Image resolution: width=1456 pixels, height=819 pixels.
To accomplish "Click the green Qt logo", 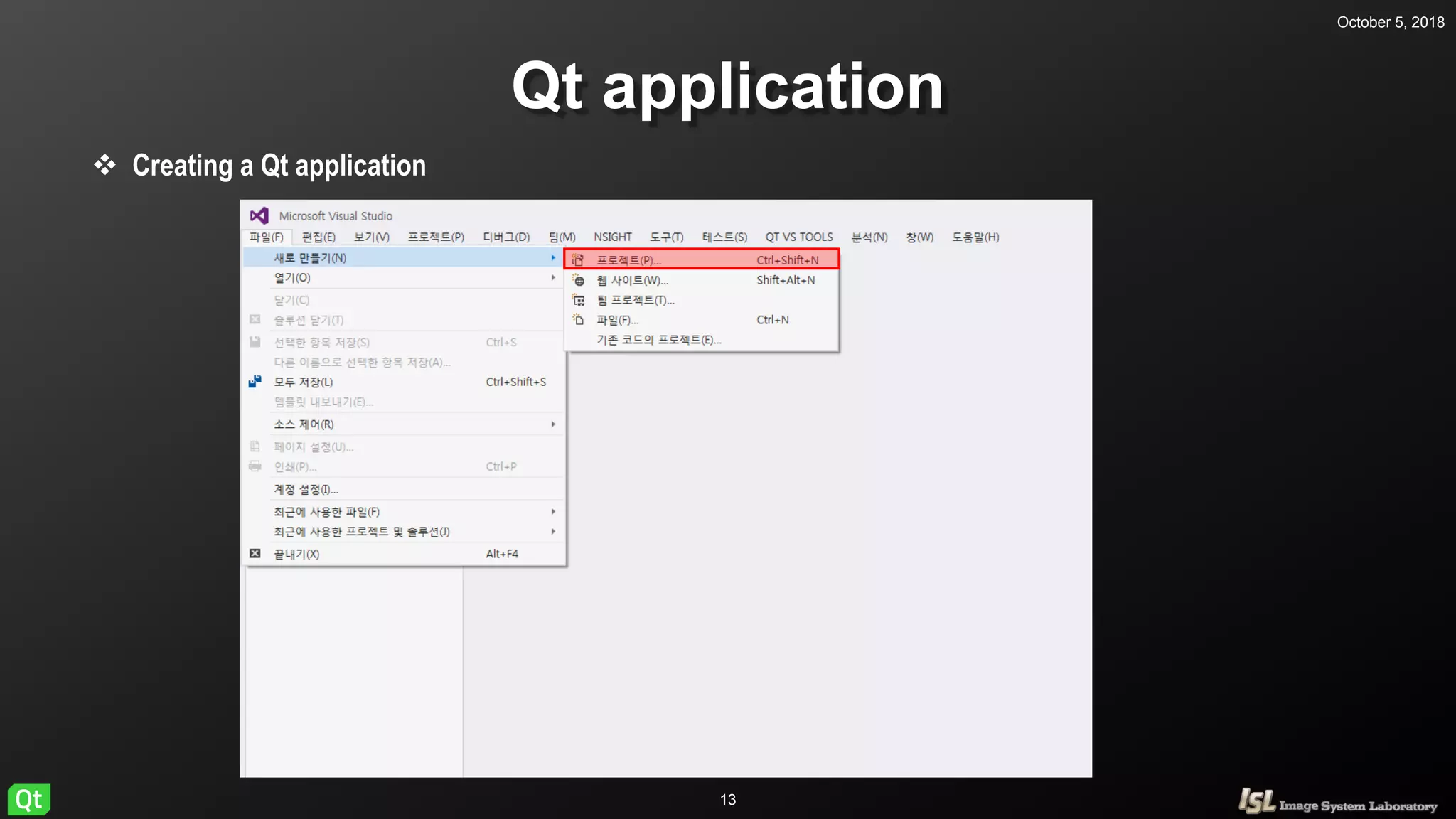I will pos(29,800).
